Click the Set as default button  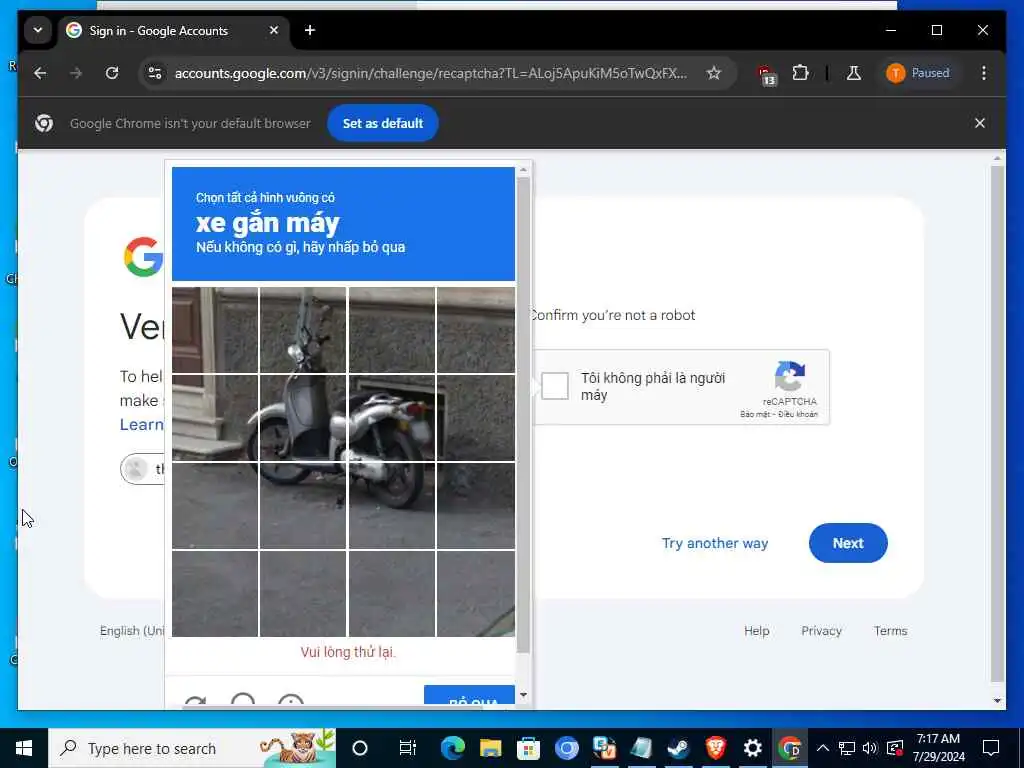tap(383, 123)
